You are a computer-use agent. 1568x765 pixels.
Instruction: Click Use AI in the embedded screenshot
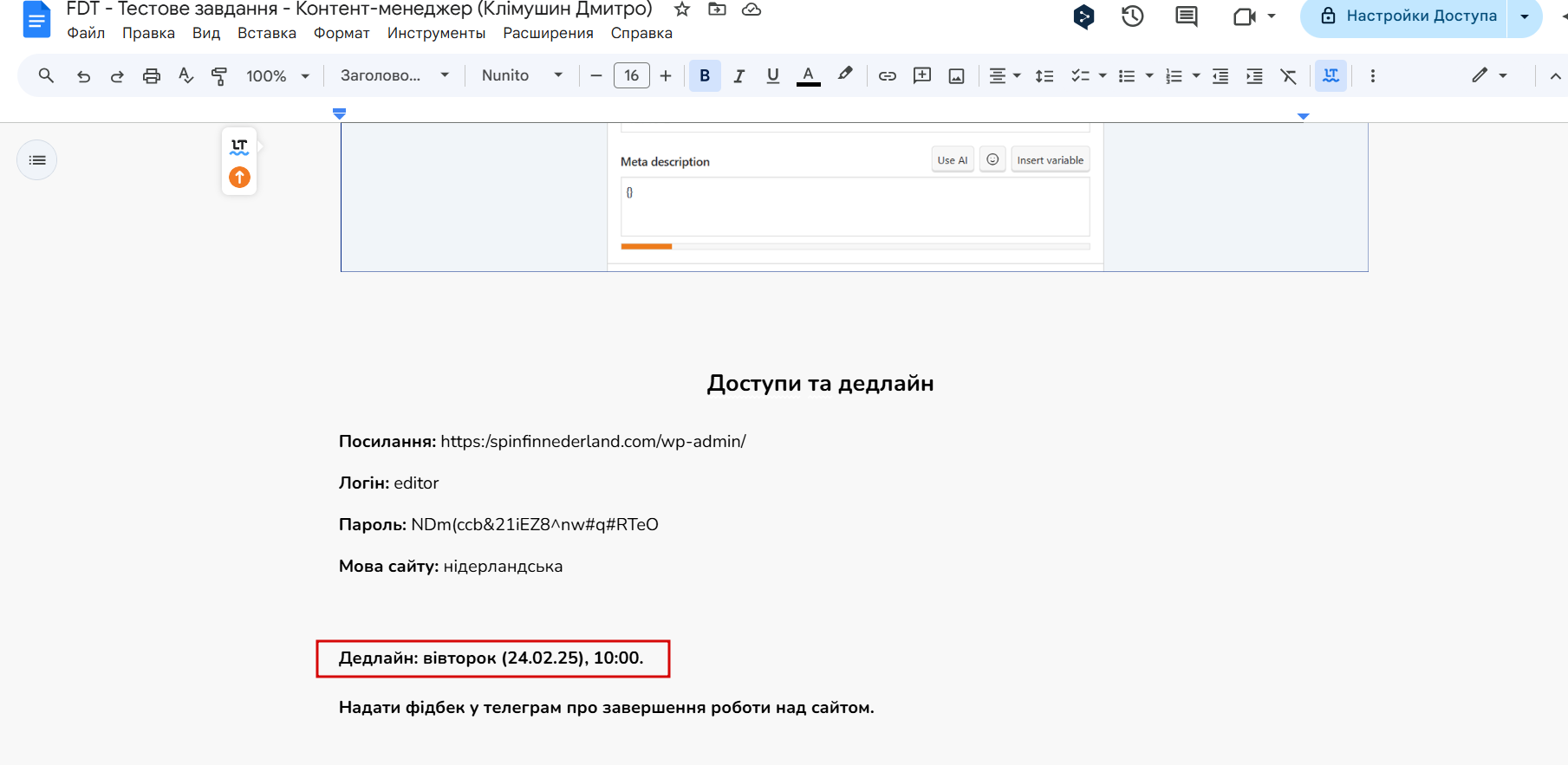[953, 160]
